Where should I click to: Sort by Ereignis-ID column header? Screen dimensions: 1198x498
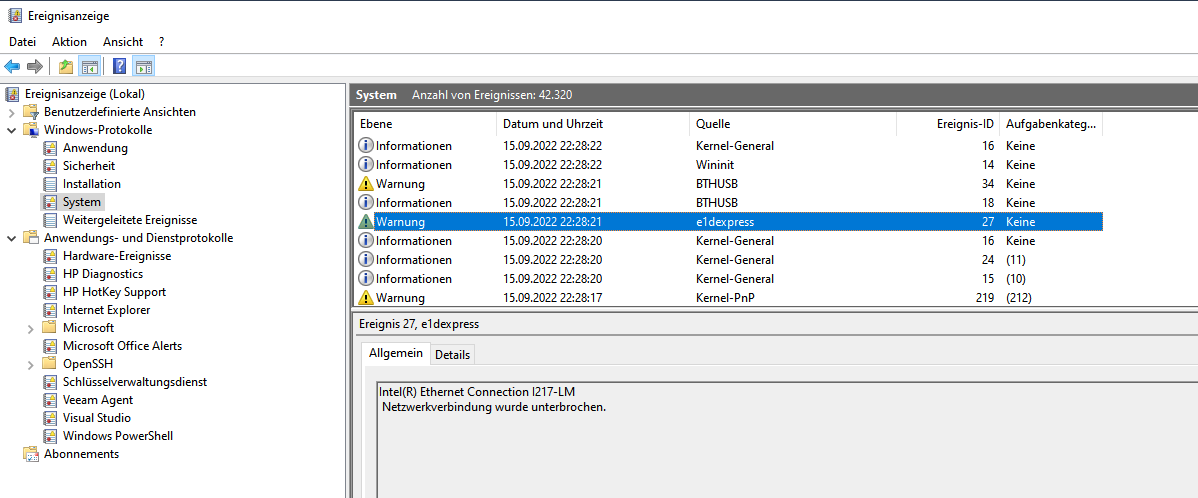948,124
